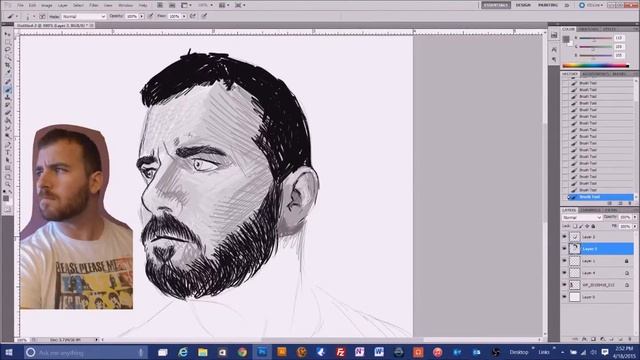640x360 pixels.
Task: Create new document from state in History footer
Action: pos(610,203)
